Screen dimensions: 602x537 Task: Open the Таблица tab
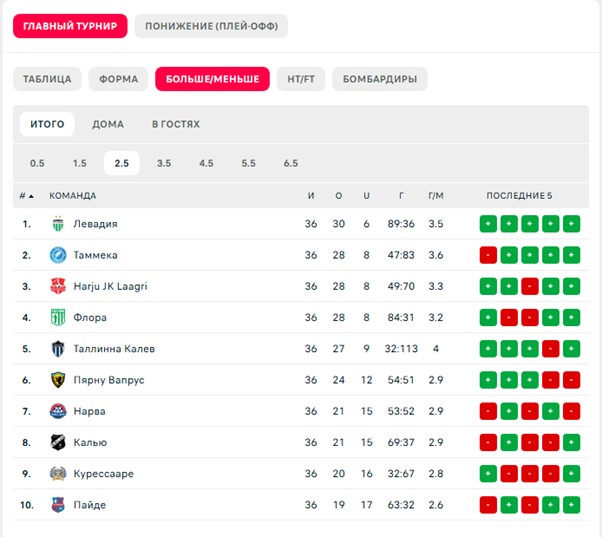(47, 79)
